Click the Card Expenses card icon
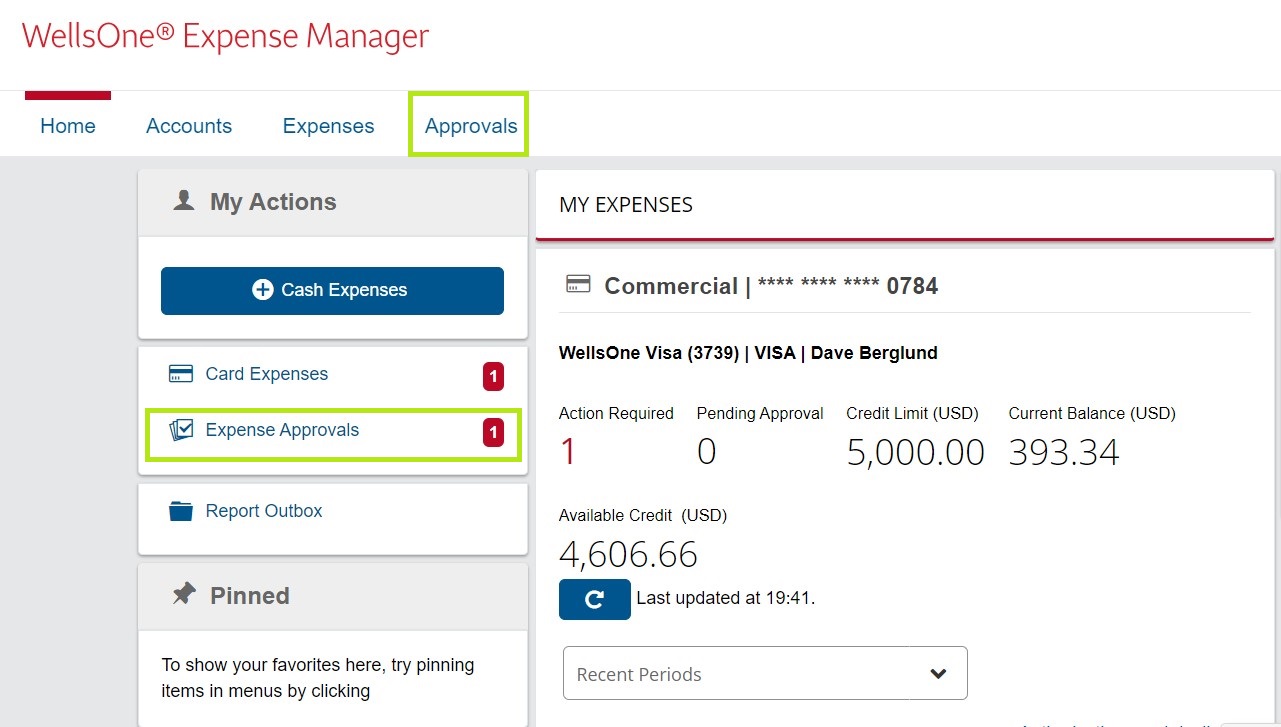This screenshot has width=1281, height=727. [x=181, y=374]
